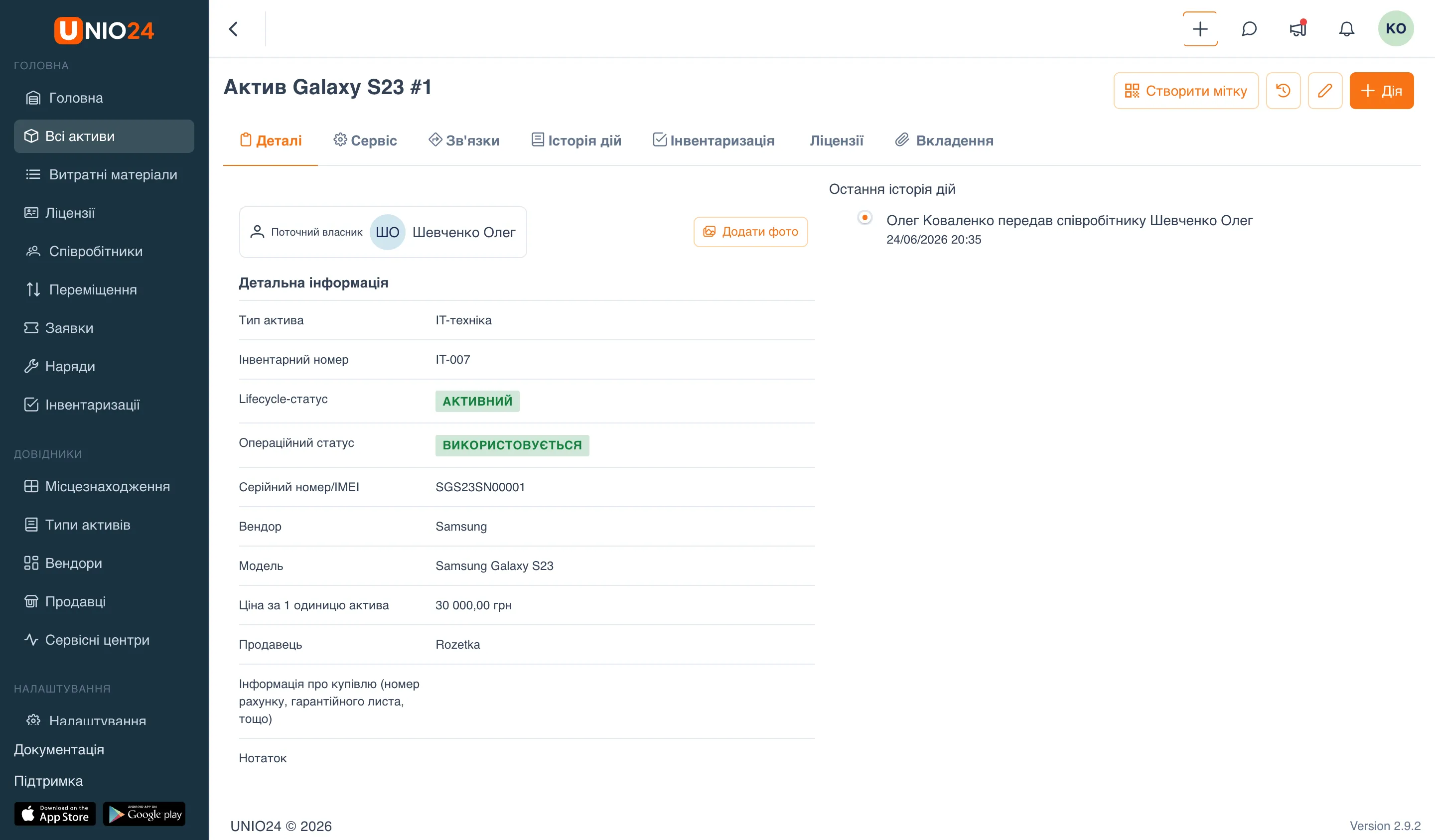Click the grid icon beside 'Місцезнаходження'

[31, 486]
